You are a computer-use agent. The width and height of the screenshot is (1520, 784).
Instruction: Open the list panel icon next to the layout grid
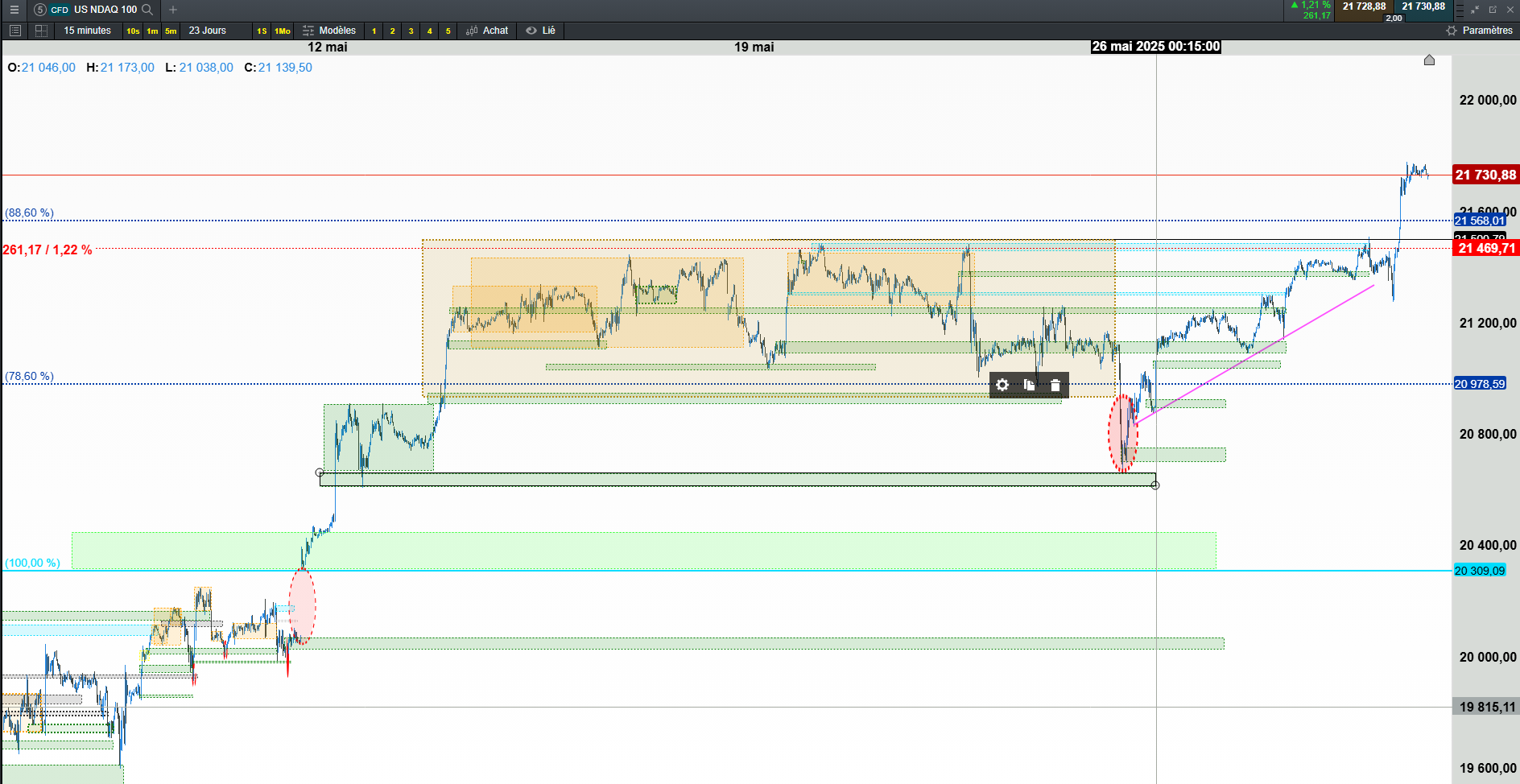(x=14, y=31)
